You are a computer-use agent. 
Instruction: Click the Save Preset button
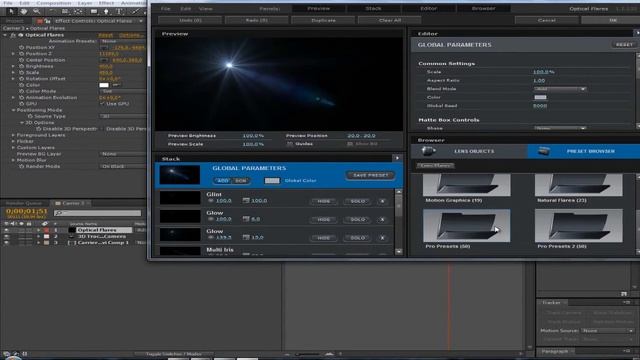click(x=371, y=175)
